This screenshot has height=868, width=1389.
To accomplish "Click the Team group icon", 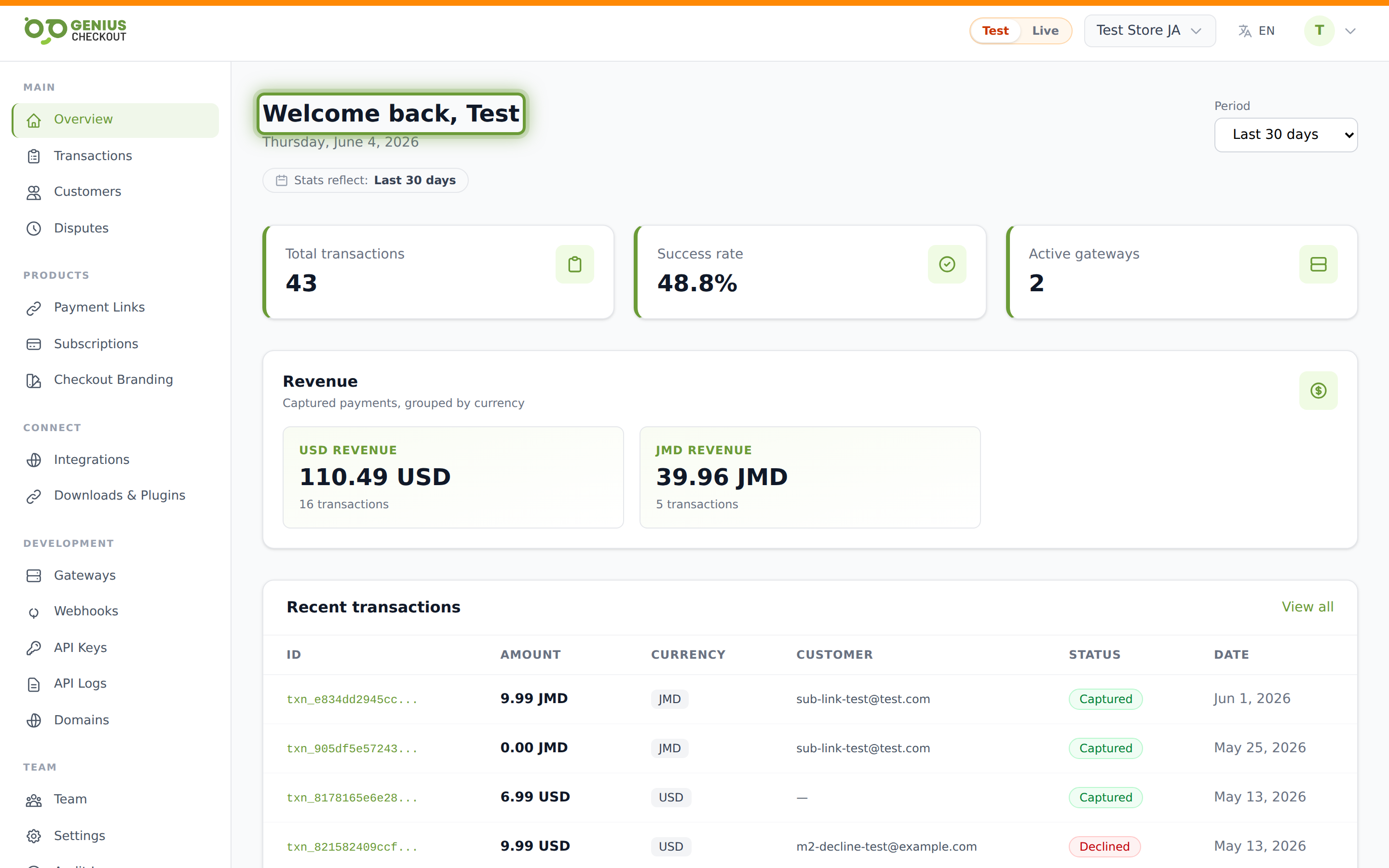I will pyautogui.click(x=34, y=800).
